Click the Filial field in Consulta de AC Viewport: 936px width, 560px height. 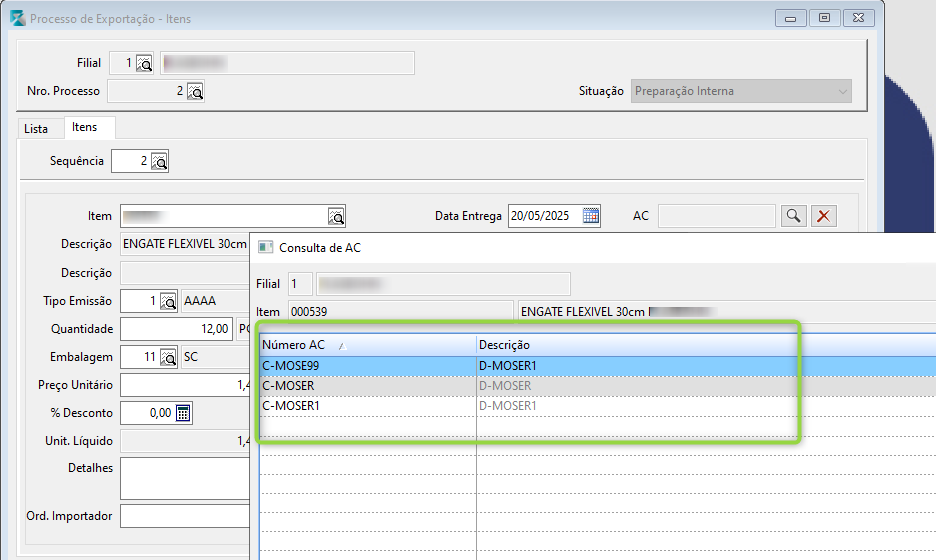click(x=300, y=284)
